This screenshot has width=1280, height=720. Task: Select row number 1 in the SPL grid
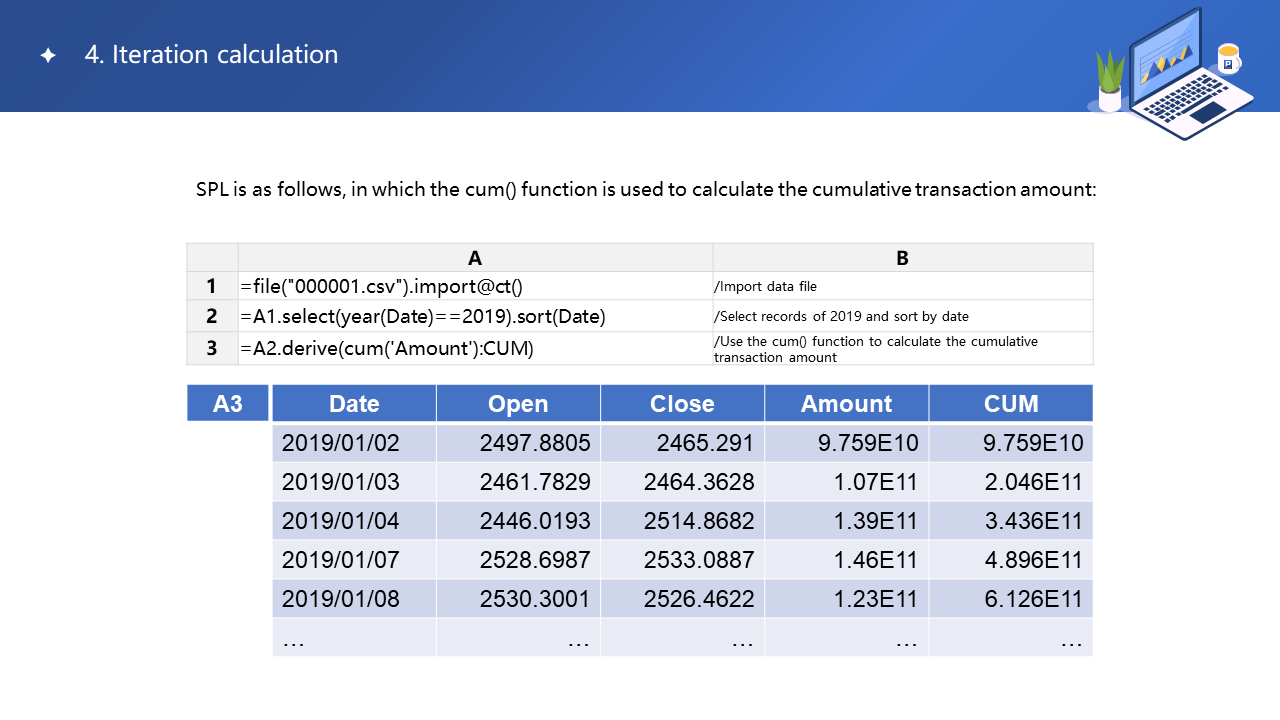[212, 287]
